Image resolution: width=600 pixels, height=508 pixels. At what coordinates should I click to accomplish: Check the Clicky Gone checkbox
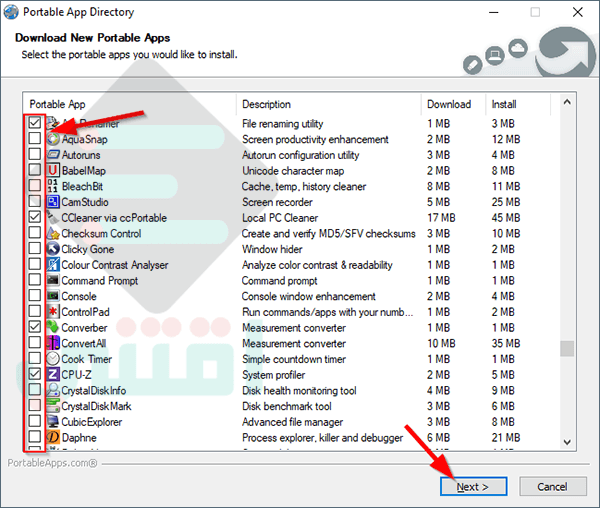pyautogui.click(x=34, y=248)
